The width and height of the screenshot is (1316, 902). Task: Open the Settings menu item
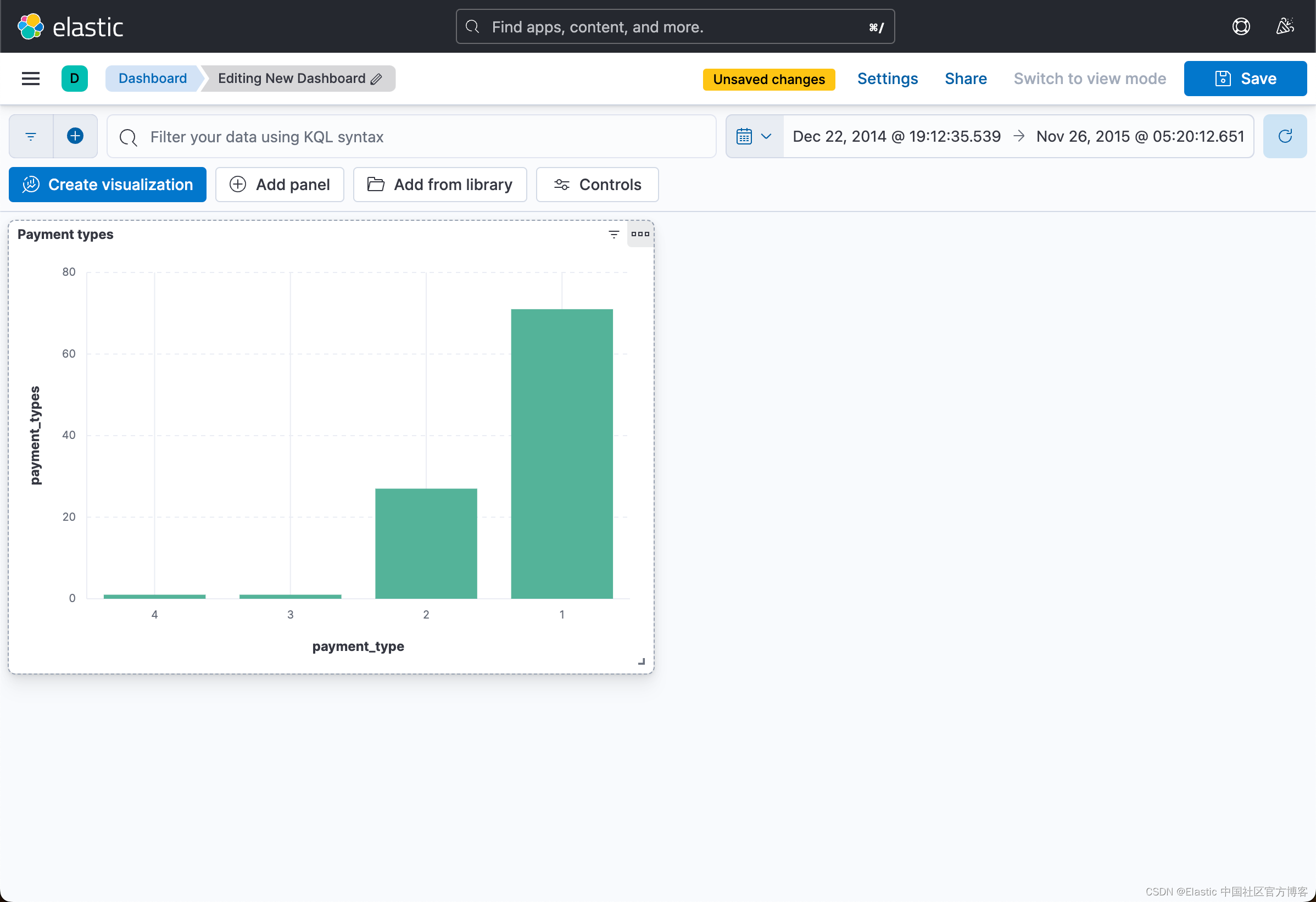coord(887,79)
